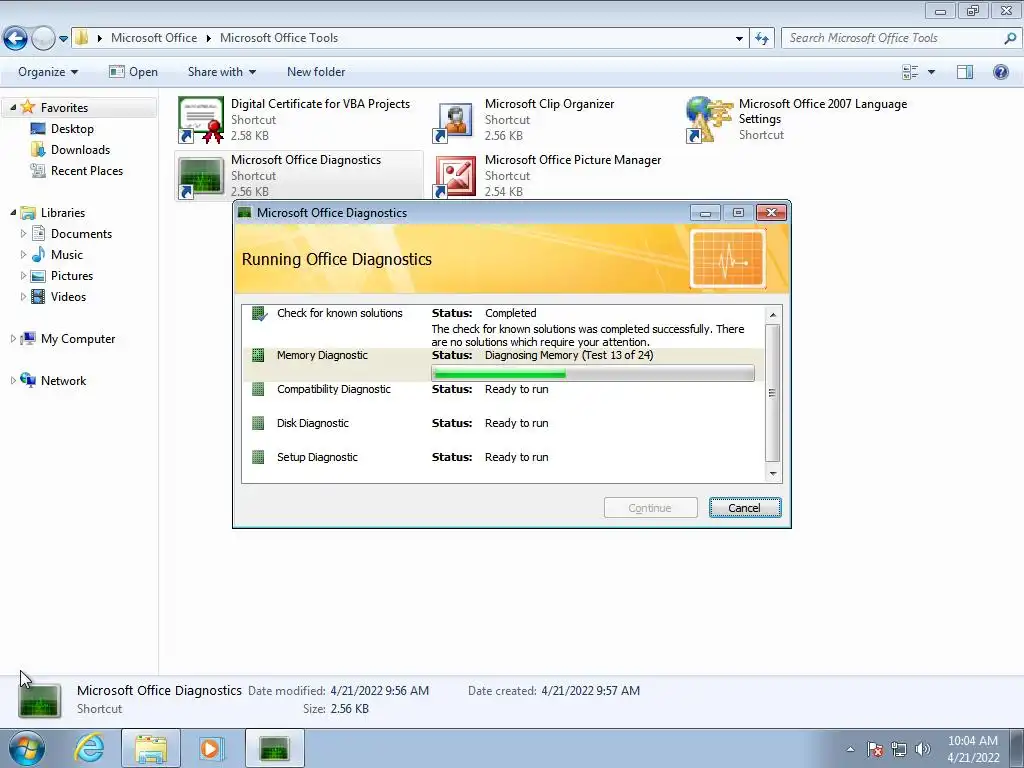This screenshot has height=768, width=1024.
Task: Expand the Network node
Action: (x=13, y=380)
